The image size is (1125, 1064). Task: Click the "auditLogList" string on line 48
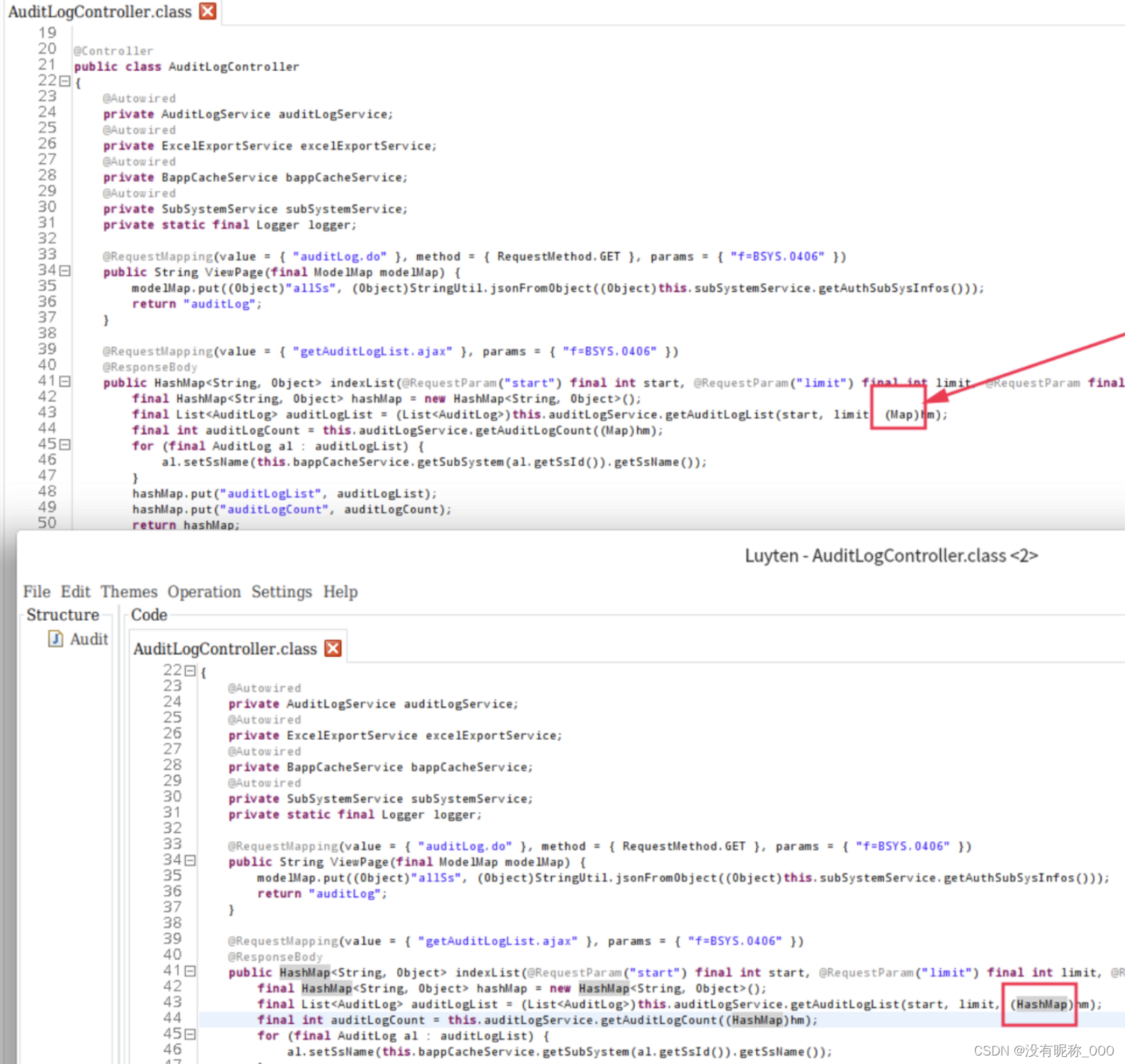pos(270,494)
